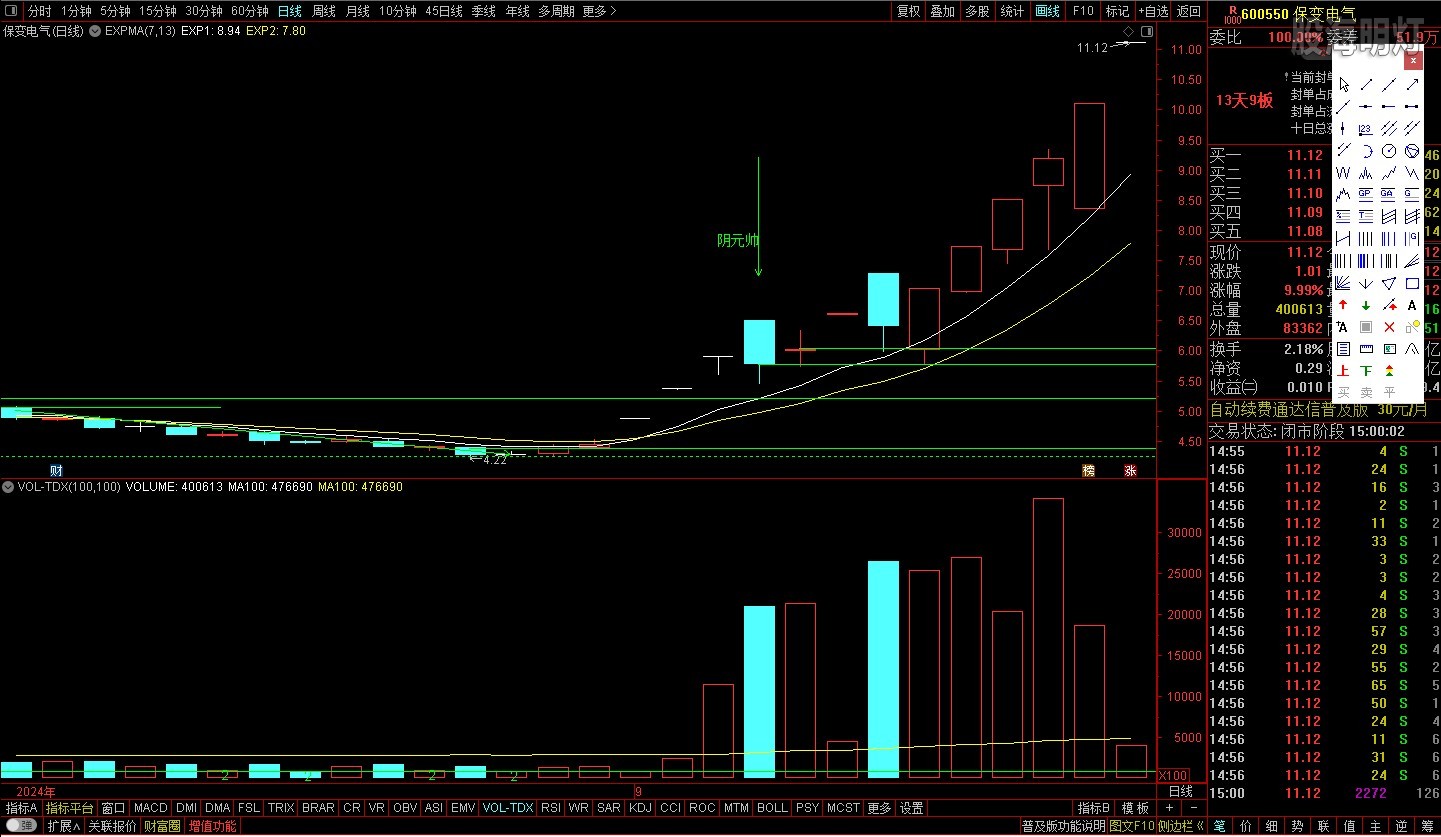Switch to 周线 weekly tab
This screenshot has width=1441, height=837.
(324, 11)
